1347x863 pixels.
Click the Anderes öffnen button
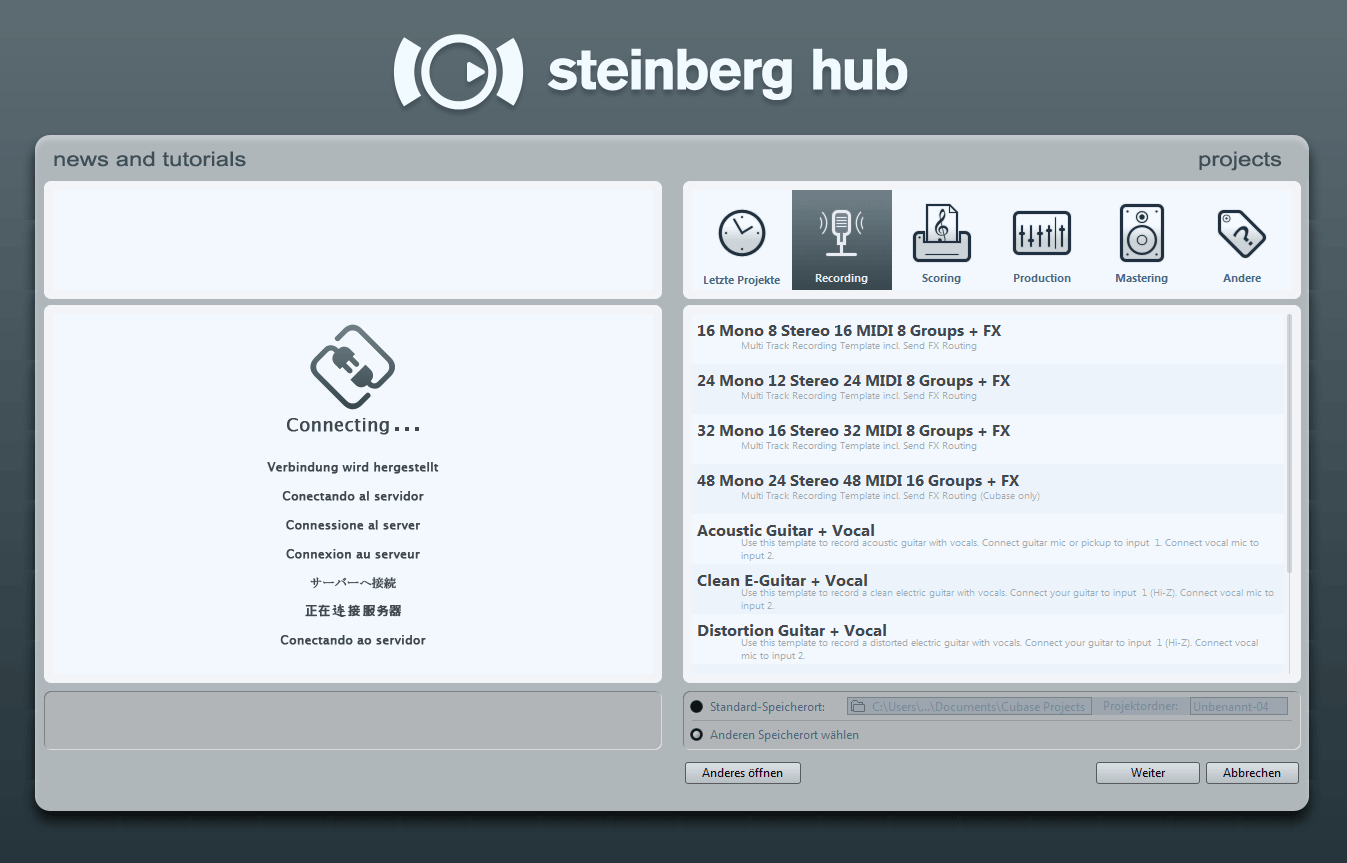click(x=742, y=773)
